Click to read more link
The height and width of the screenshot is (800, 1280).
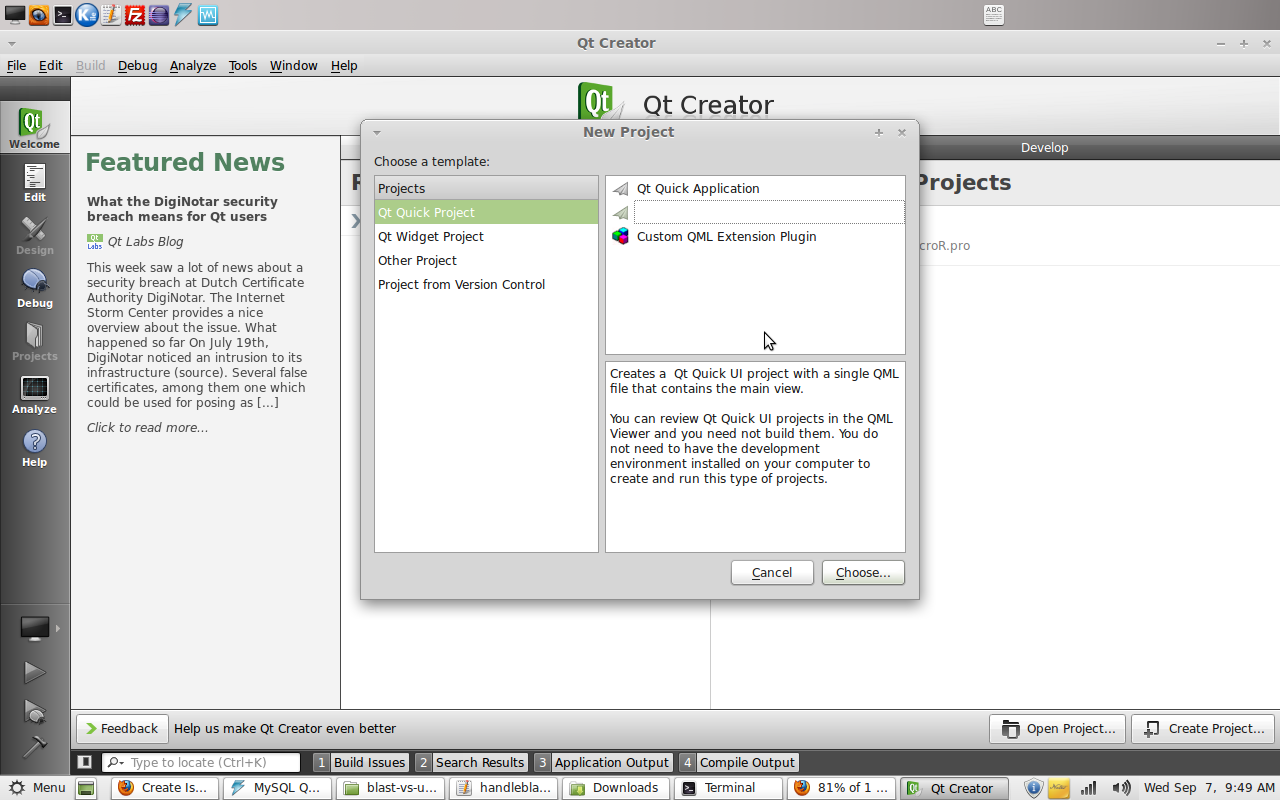[x=147, y=427]
